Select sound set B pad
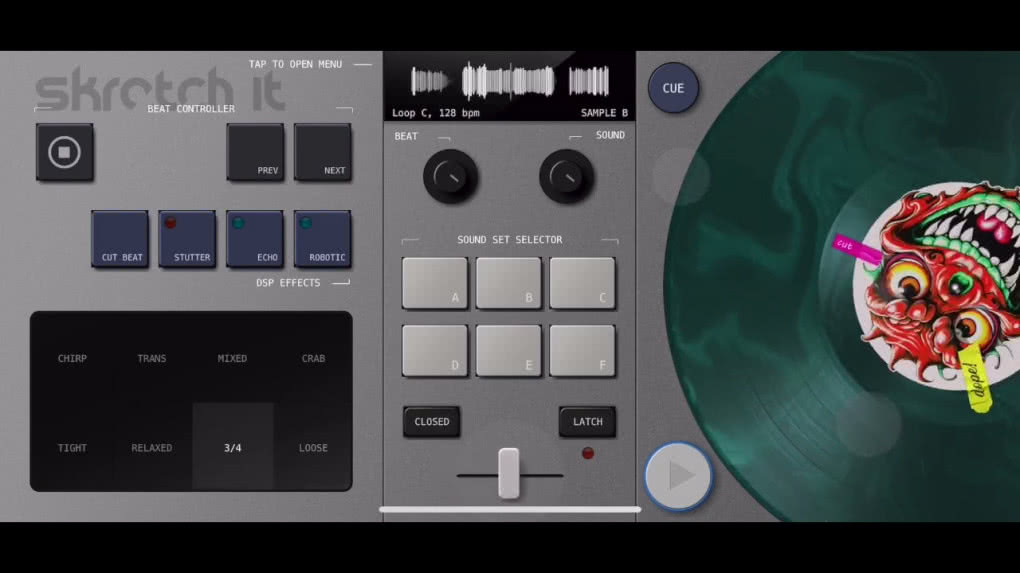The height and width of the screenshot is (573, 1020). tap(509, 283)
